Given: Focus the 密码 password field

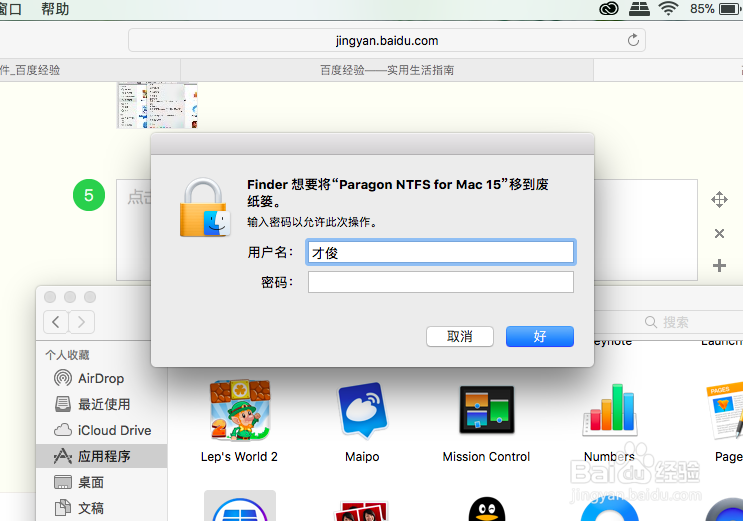Looking at the screenshot, I should (x=441, y=282).
